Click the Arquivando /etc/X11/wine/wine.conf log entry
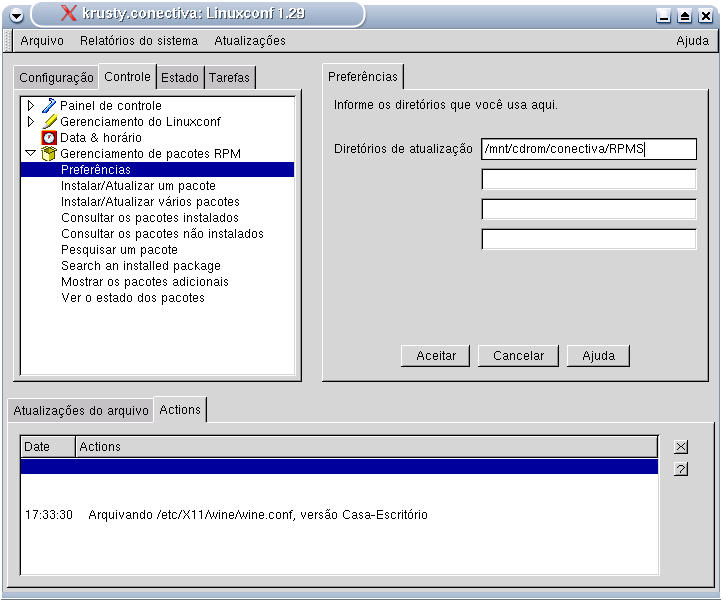The width and height of the screenshot is (723, 600). [258, 515]
